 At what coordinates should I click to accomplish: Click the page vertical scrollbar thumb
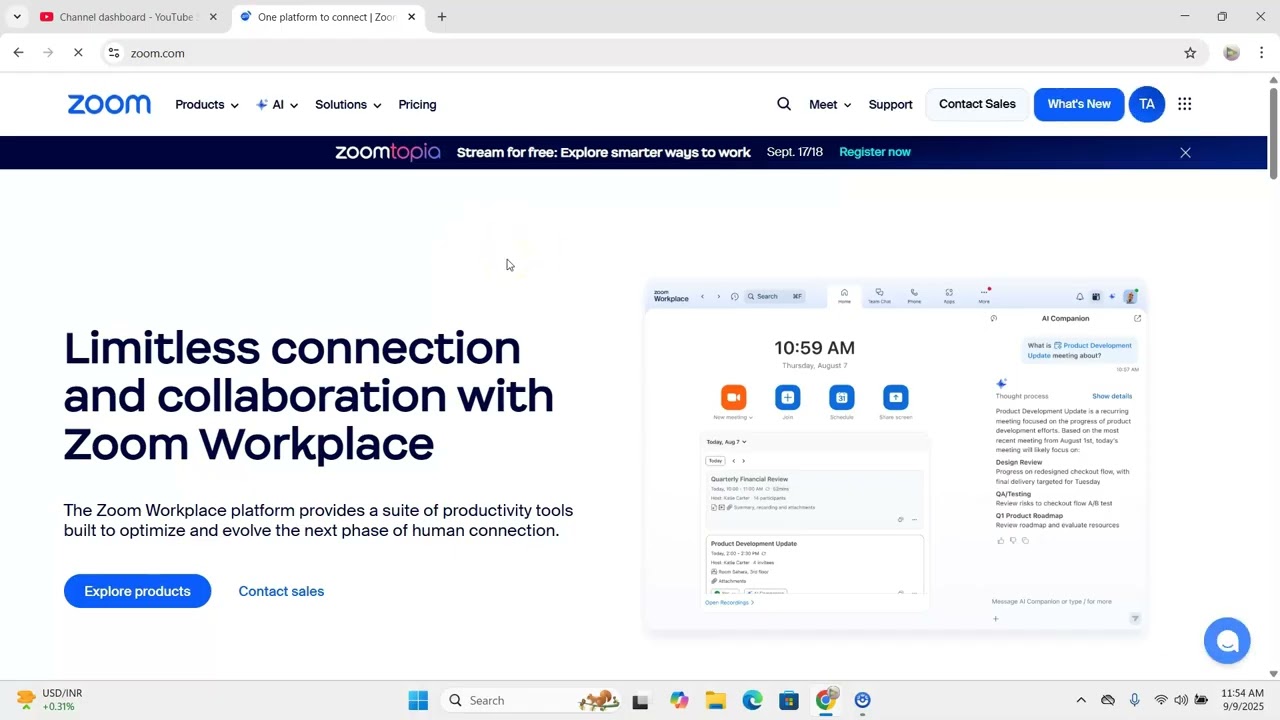click(x=1273, y=135)
